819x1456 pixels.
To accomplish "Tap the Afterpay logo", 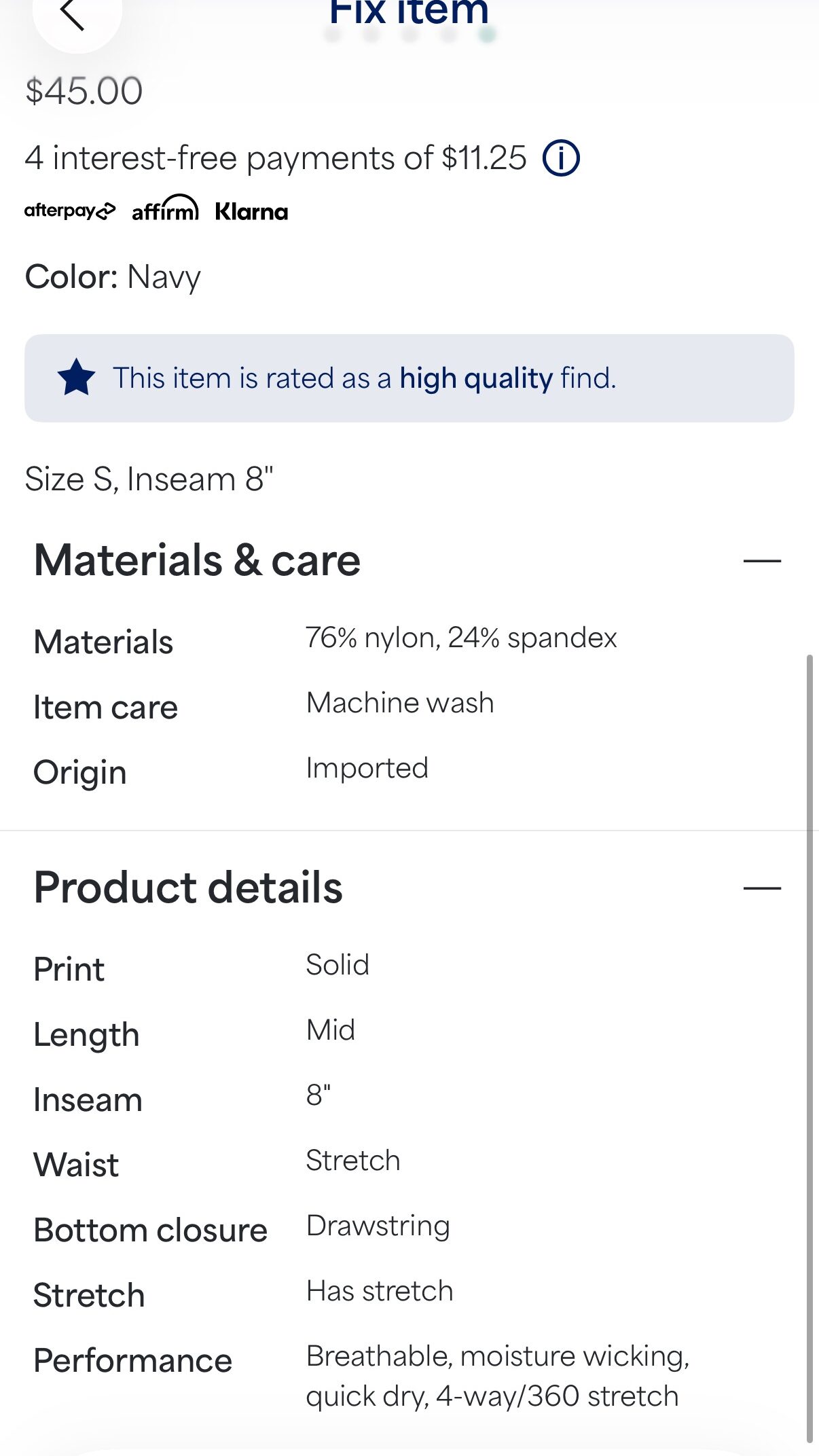I will click(70, 211).
